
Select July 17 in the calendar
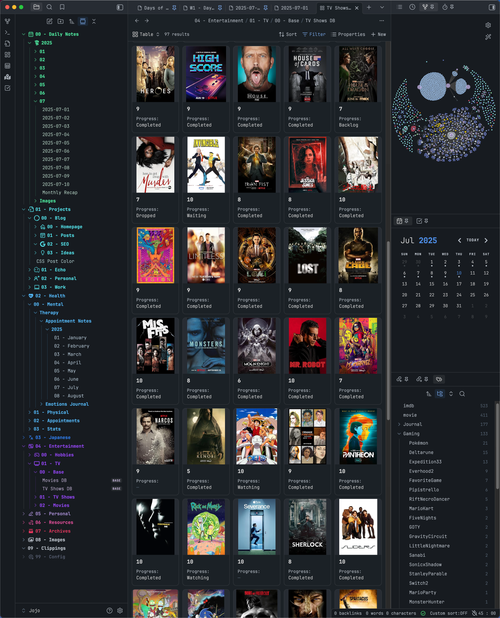point(459,284)
